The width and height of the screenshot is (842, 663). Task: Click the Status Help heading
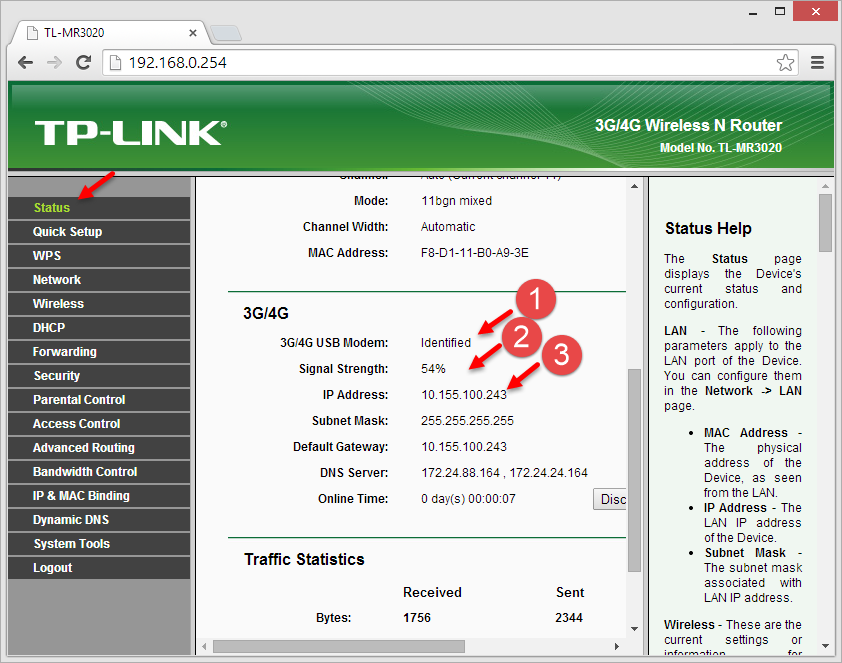pyautogui.click(x=708, y=229)
